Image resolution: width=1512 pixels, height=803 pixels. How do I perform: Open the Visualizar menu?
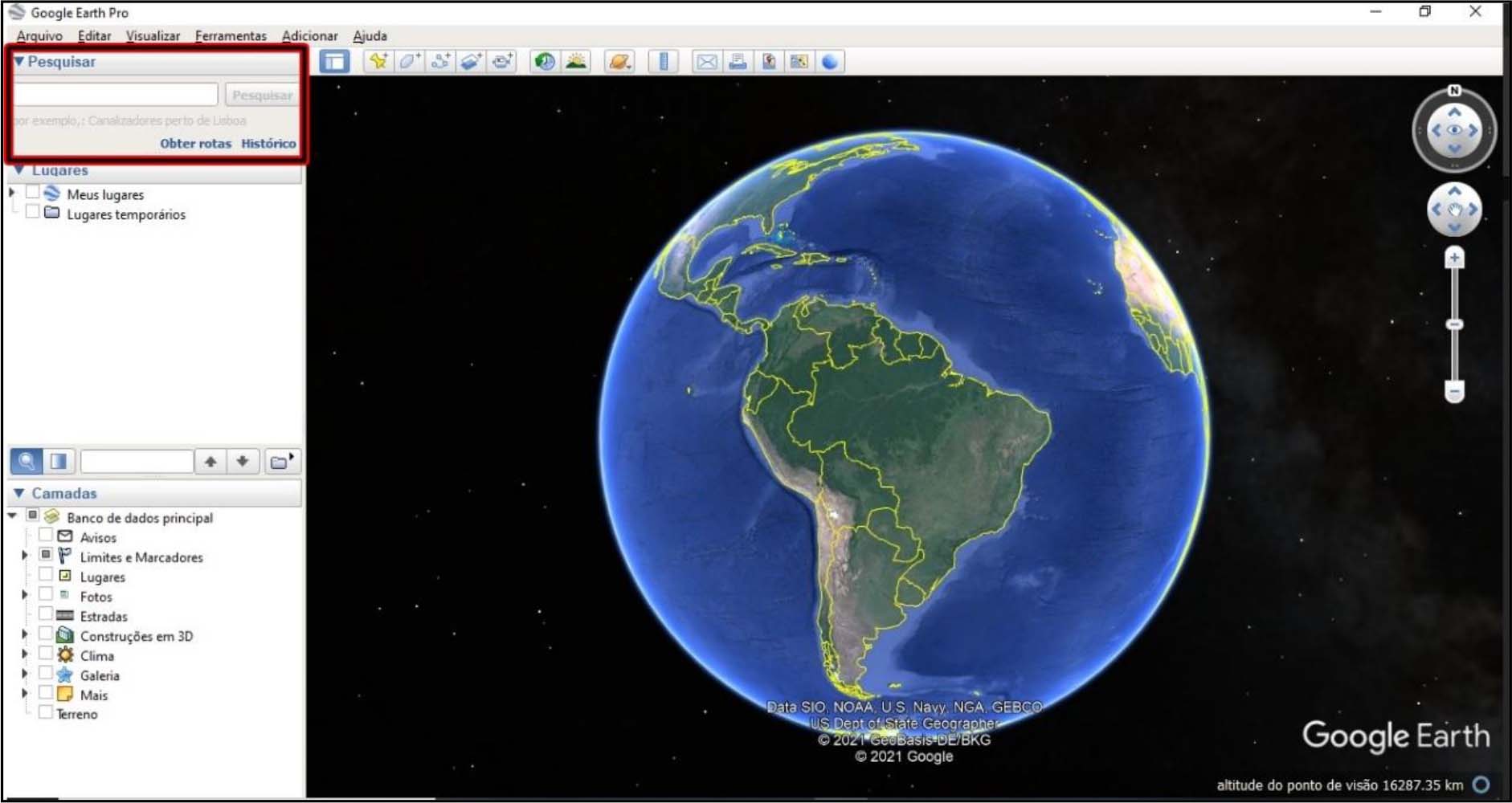[x=153, y=36]
